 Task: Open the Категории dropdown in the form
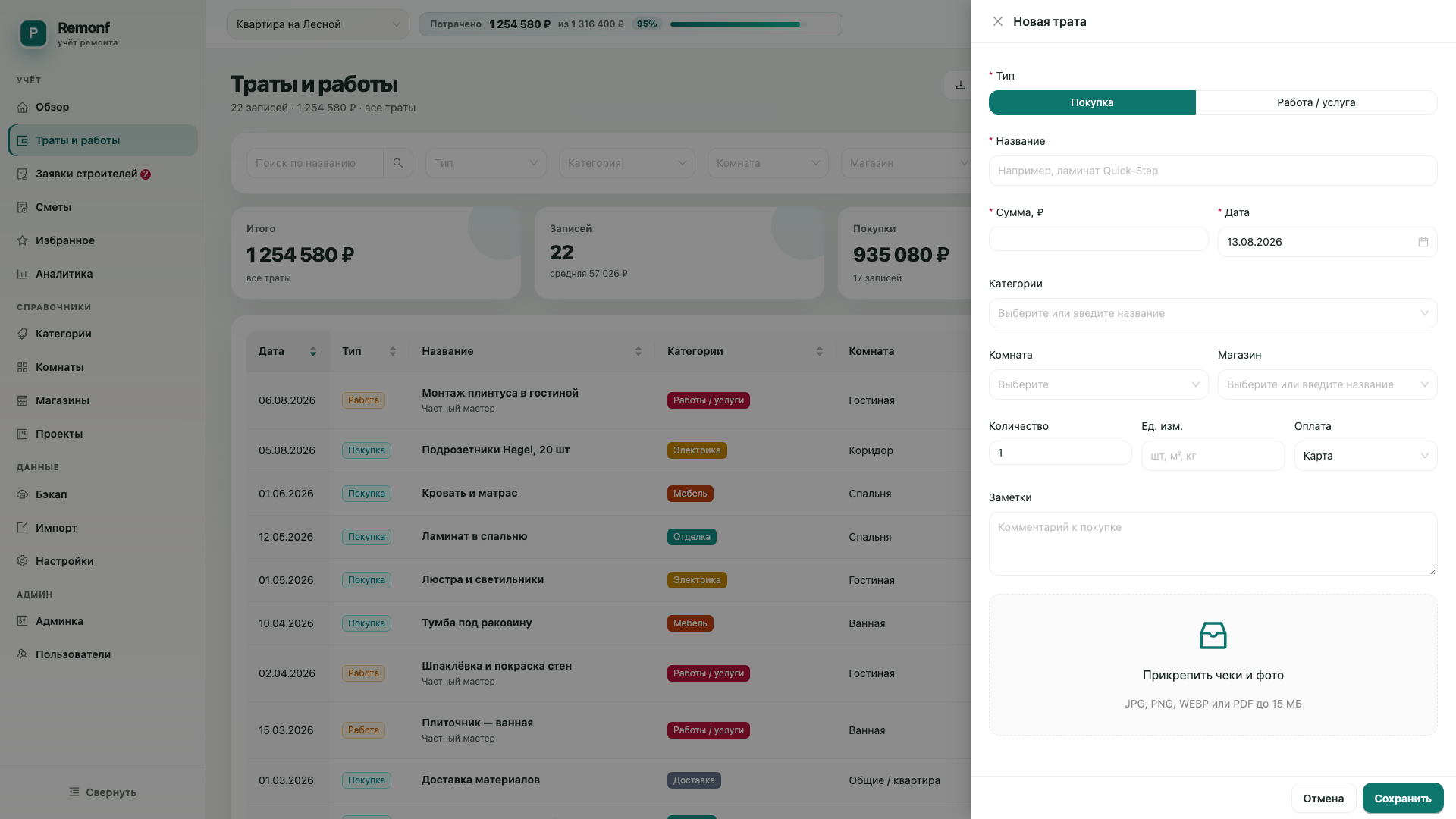coord(1213,313)
